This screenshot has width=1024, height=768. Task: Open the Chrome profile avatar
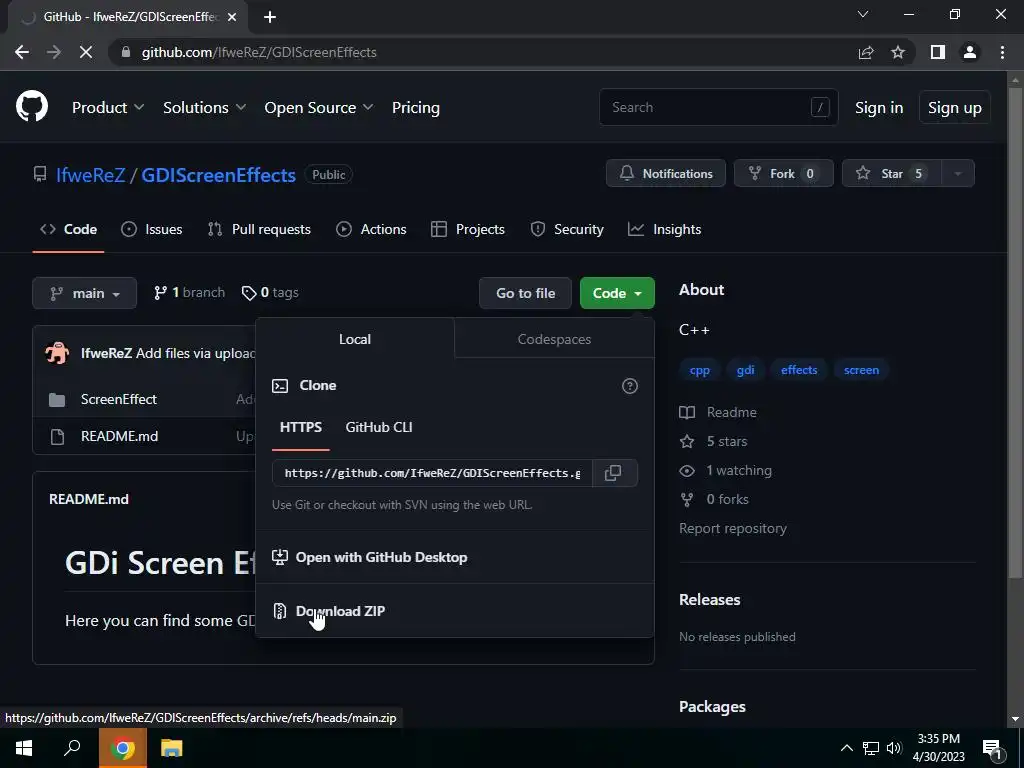coord(970,52)
